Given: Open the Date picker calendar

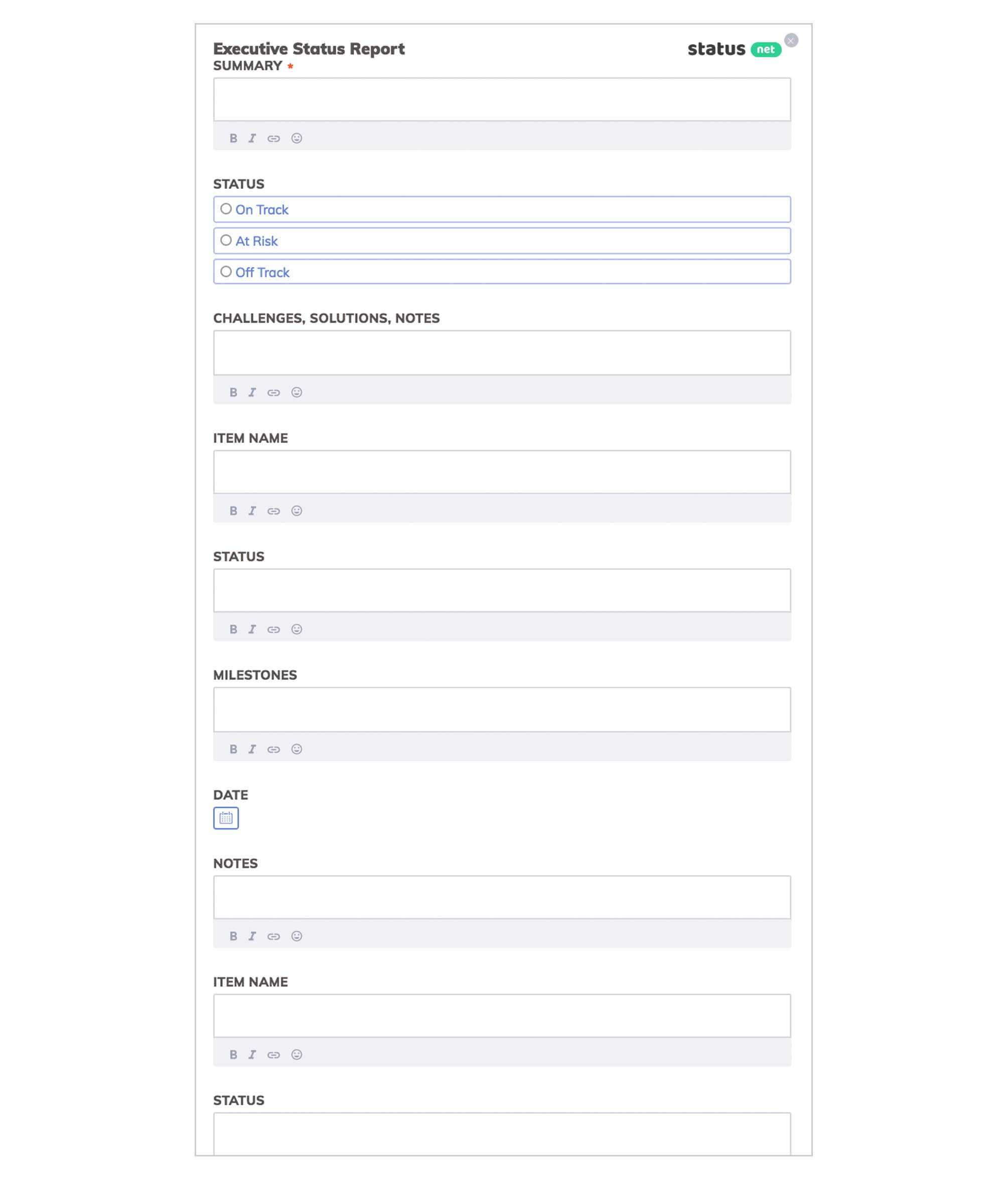Looking at the screenshot, I should [225, 818].
